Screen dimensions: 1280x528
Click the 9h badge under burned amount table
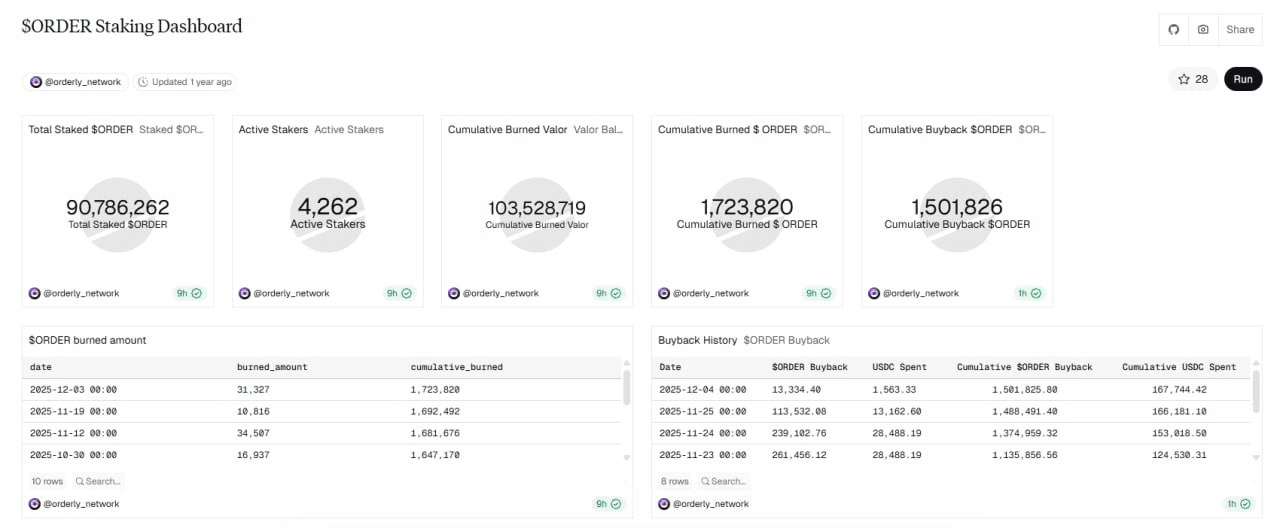609,504
